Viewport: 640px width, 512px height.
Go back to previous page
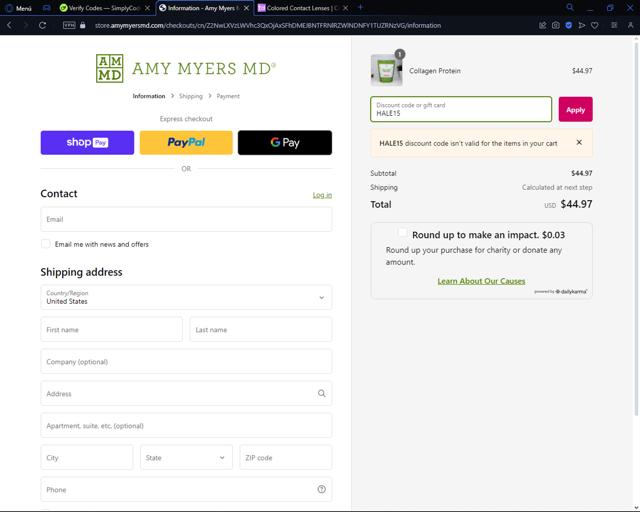tap(9, 25)
